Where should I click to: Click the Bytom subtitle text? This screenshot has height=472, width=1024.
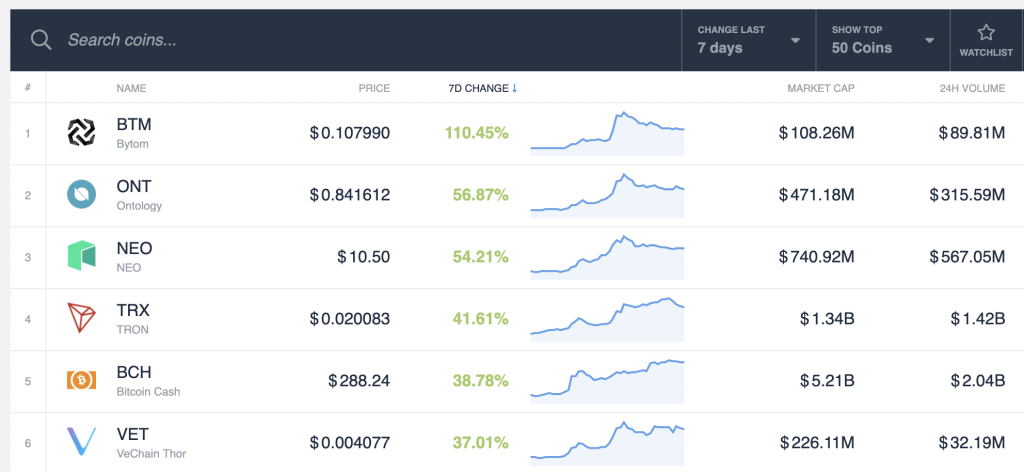(133, 144)
